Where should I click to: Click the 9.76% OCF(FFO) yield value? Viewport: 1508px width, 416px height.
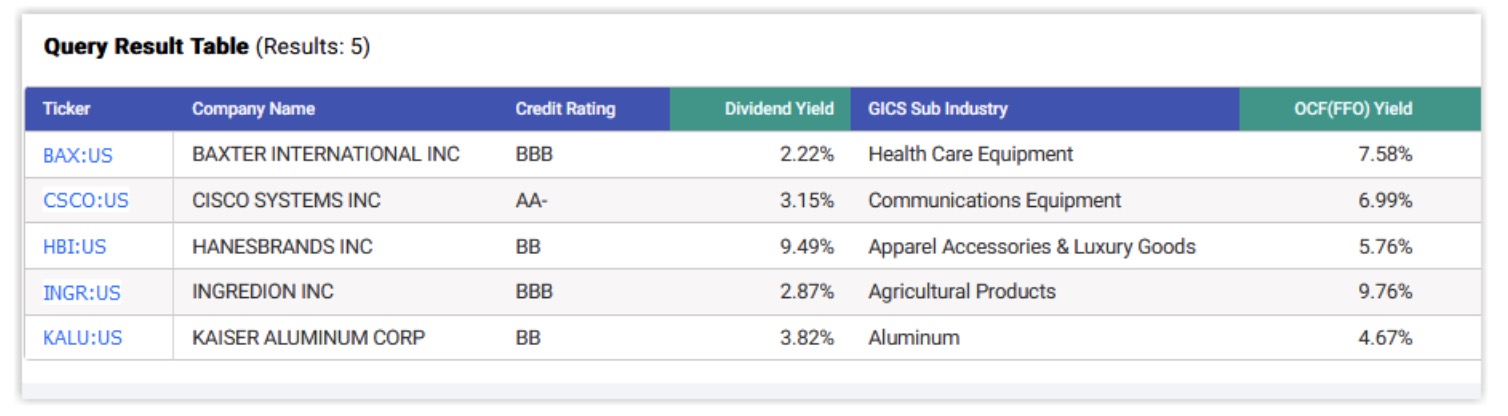click(1384, 292)
